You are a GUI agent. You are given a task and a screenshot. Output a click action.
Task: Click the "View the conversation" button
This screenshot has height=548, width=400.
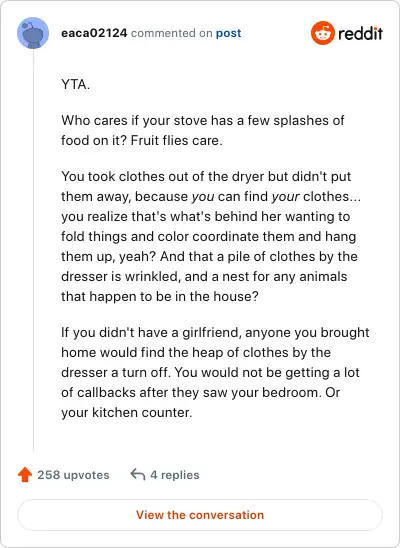click(200, 515)
